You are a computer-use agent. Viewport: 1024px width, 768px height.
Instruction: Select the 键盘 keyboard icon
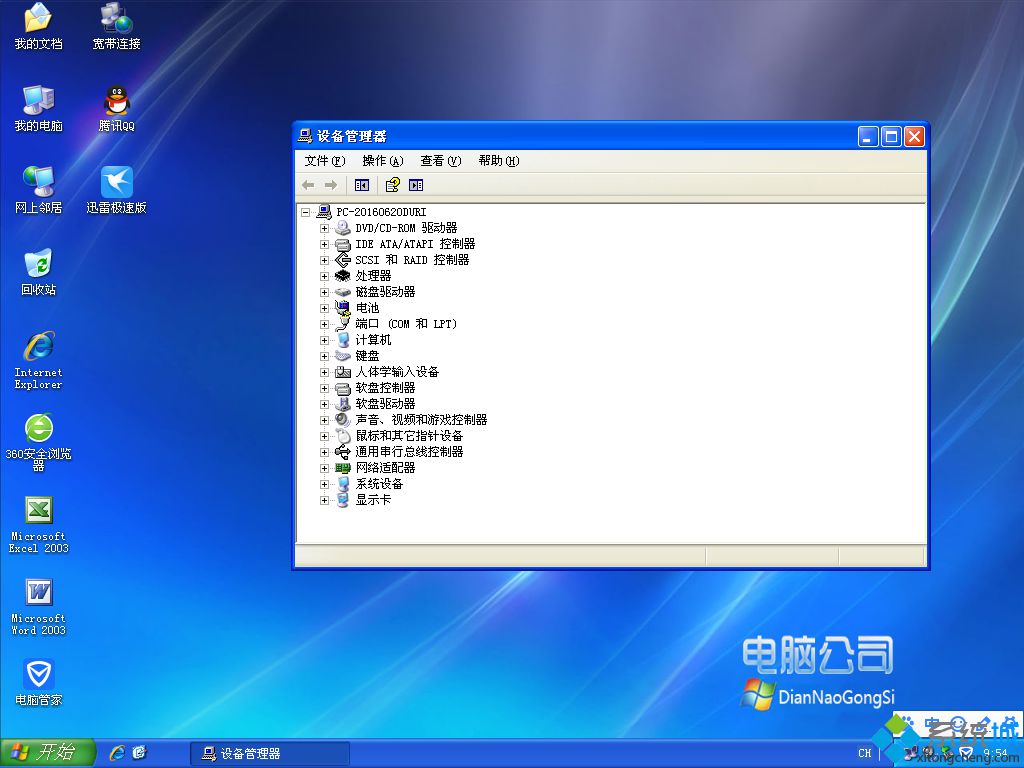(343, 356)
